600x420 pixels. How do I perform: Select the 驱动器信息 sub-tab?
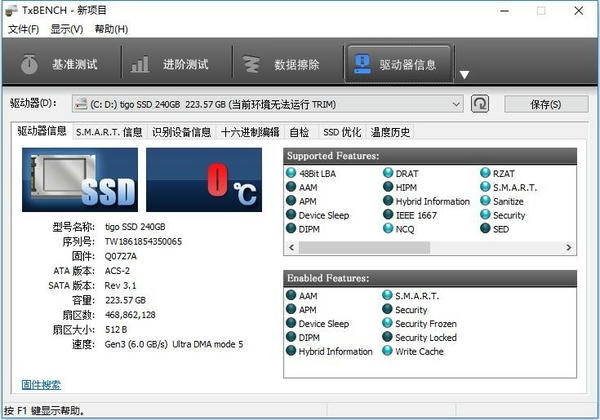tap(42, 131)
